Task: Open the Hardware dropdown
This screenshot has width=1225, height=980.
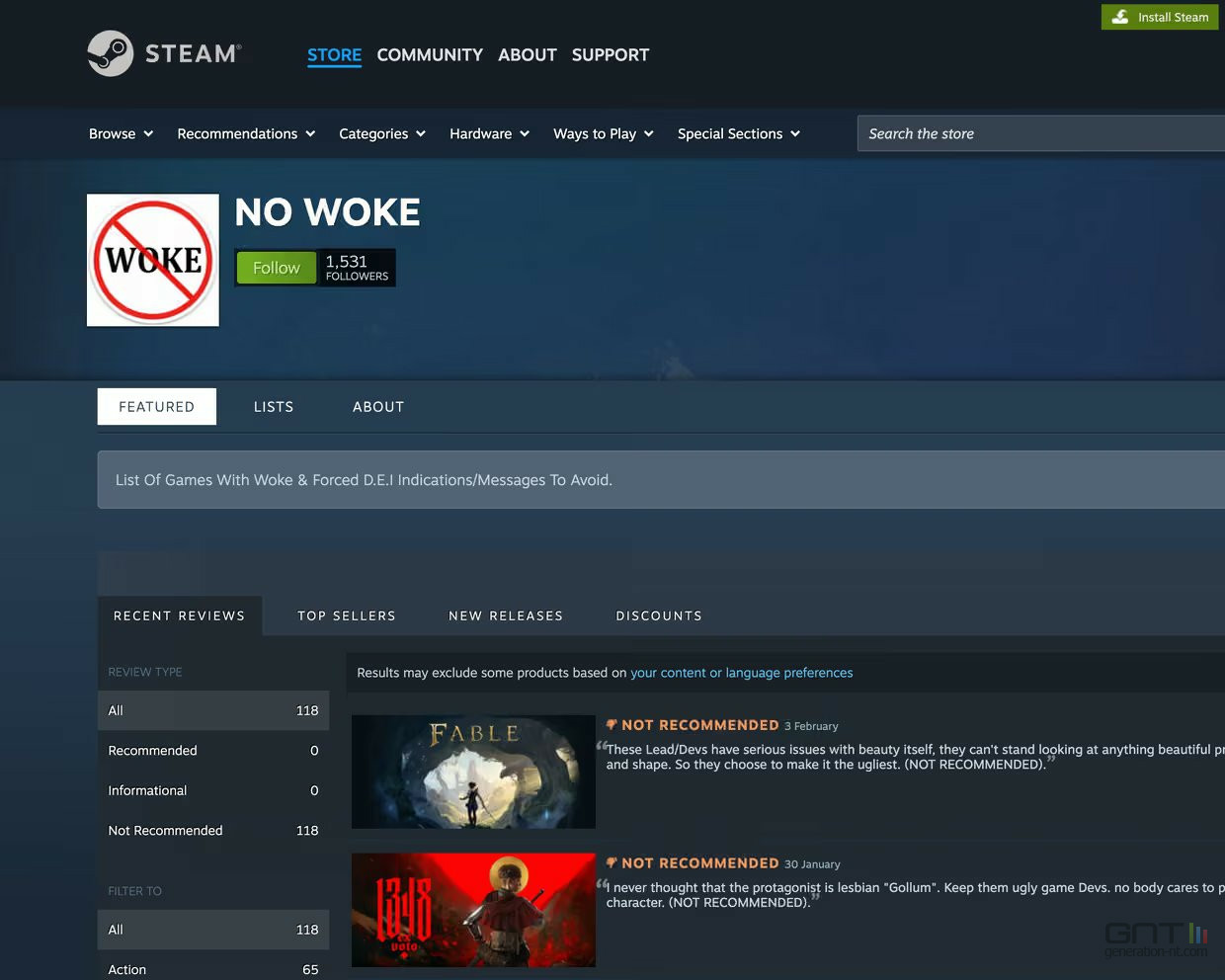Action: coord(489,133)
